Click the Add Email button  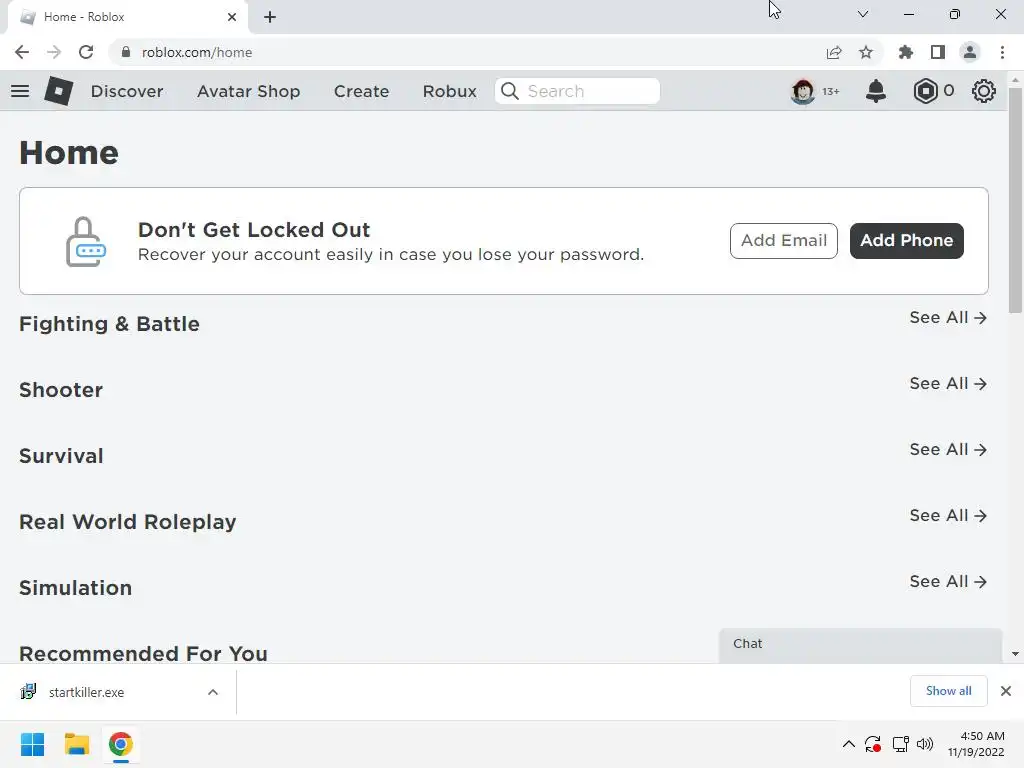(x=784, y=240)
